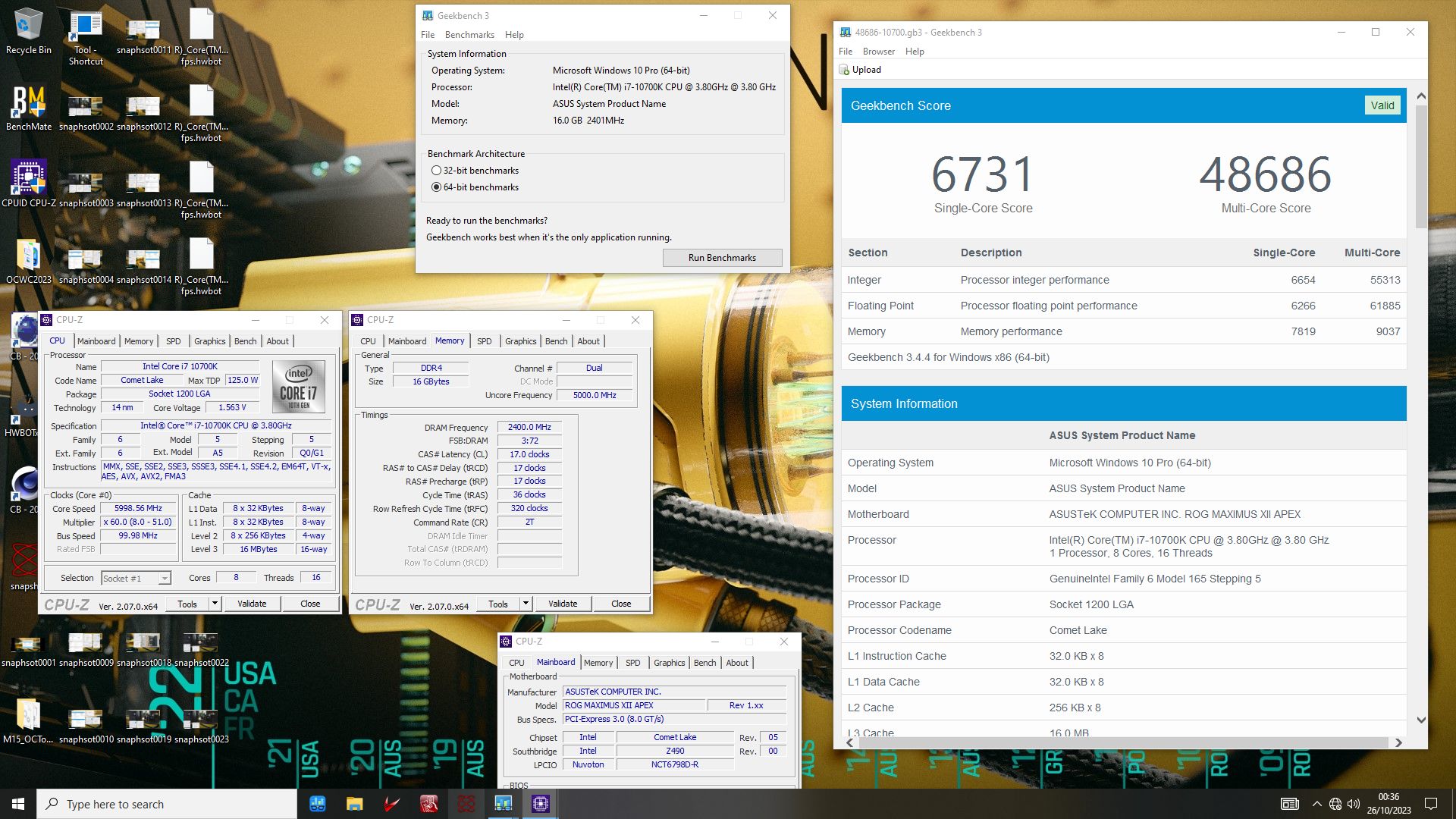This screenshot has height=819, width=1456.
Task: Open the Recycle Bin desktop icon
Action: [x=28, y=32]
